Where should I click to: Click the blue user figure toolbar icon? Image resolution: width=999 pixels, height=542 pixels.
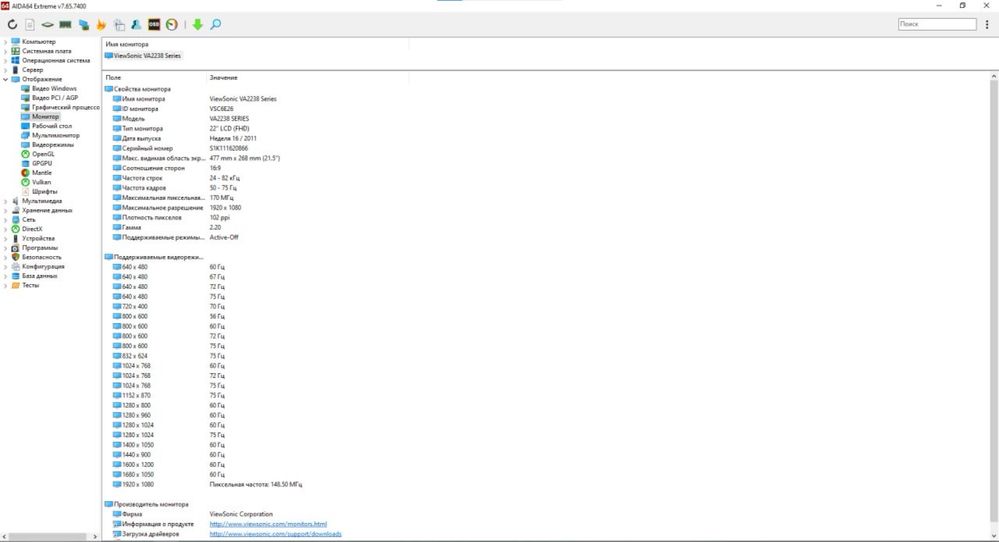tap(136, 24)
